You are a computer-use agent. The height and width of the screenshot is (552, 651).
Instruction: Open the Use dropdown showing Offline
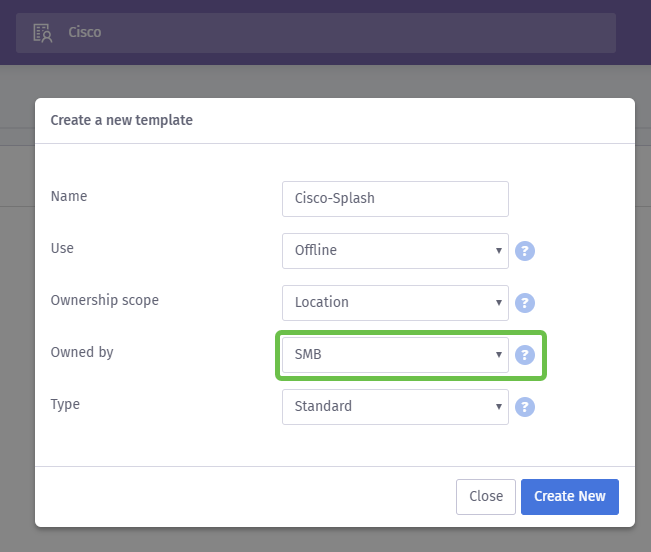click(x=395, y=251)
